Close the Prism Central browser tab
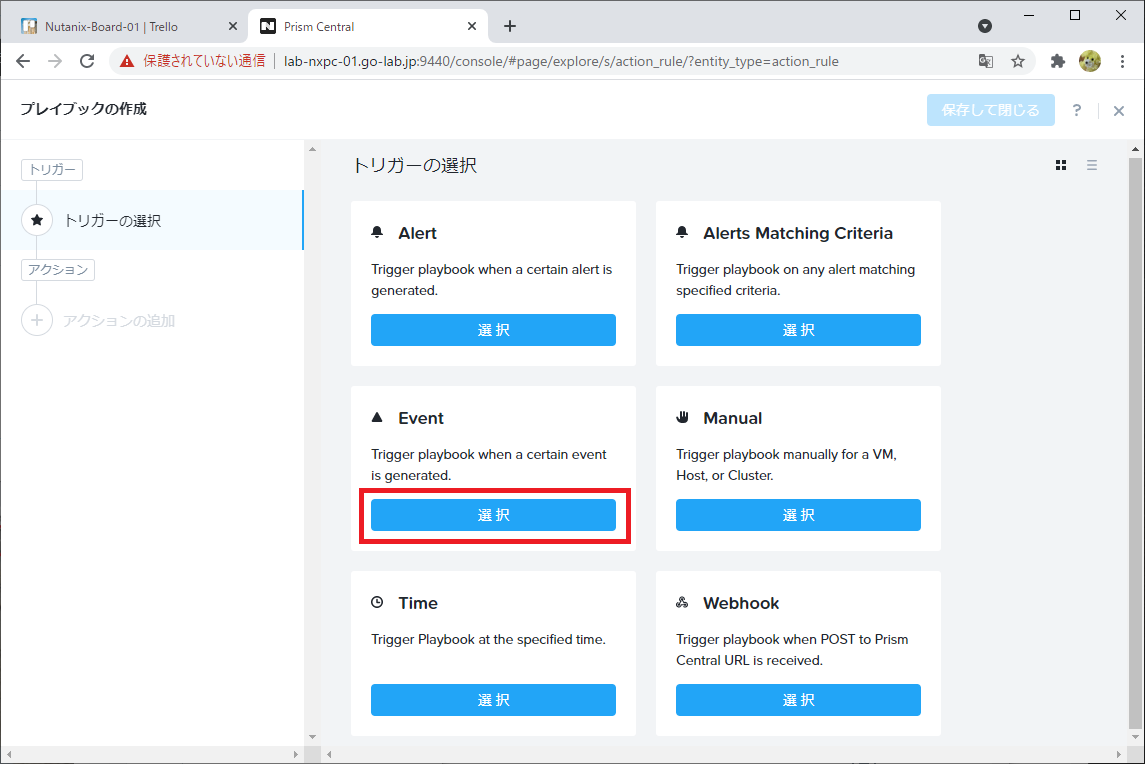Screen dimensions: 1145x764 [472, 26]
